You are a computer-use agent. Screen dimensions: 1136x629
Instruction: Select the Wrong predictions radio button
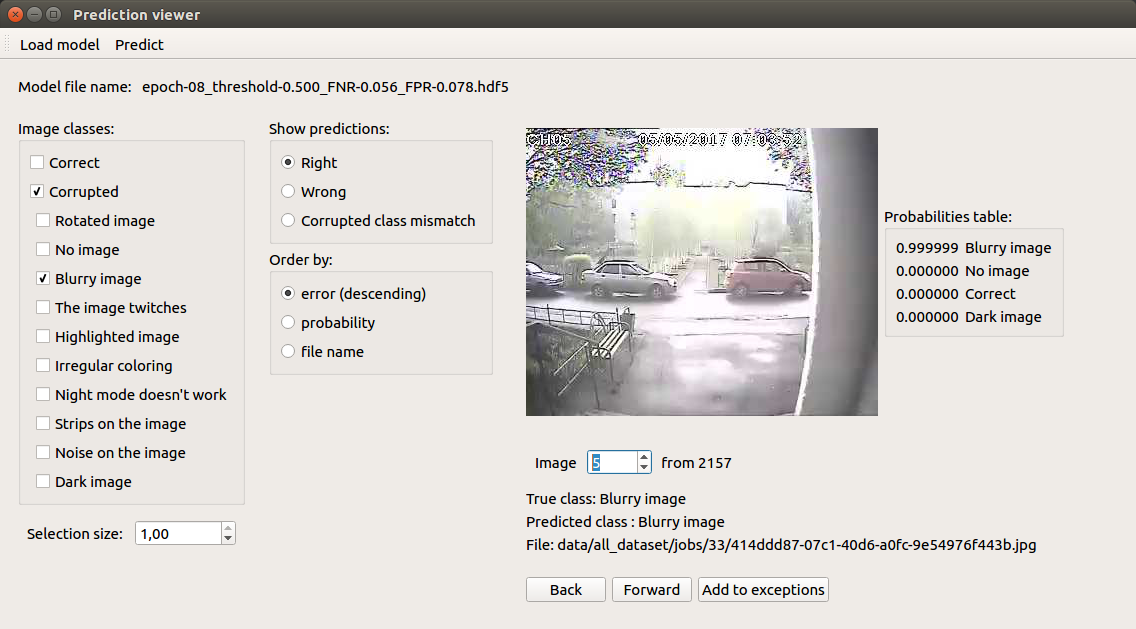tap(288, 192)
